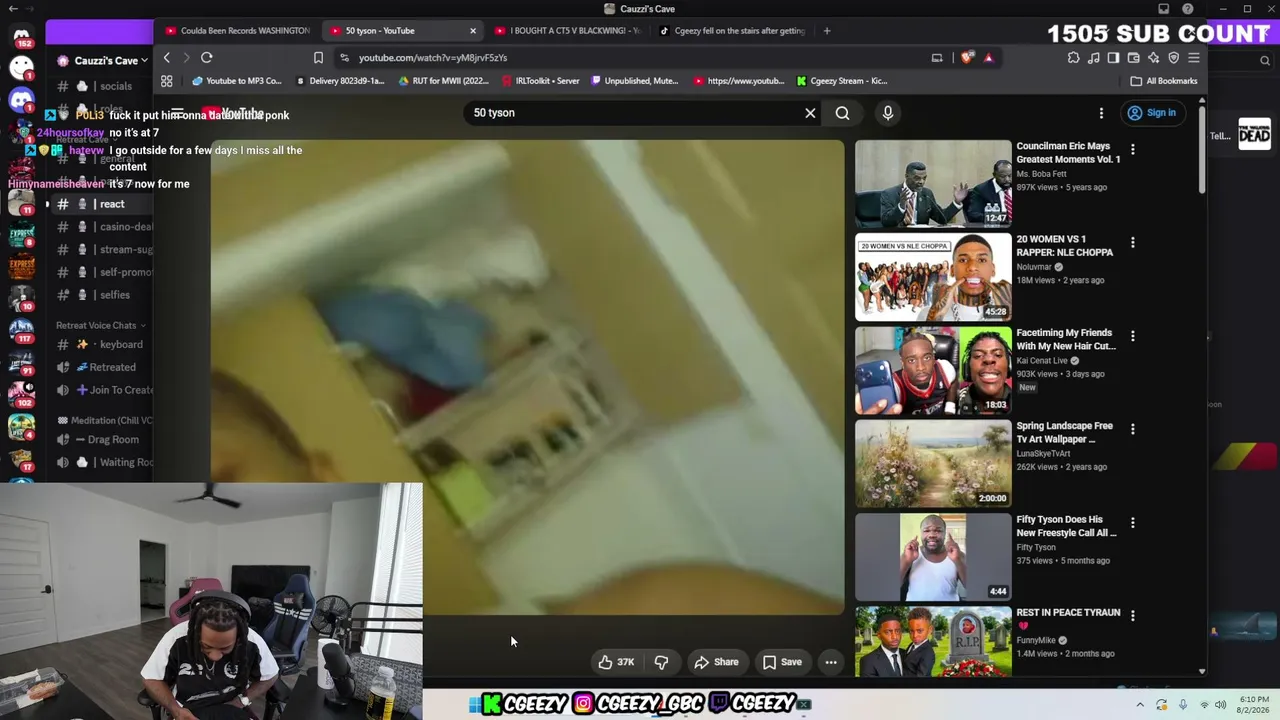Open a new browser tab
This screenshot has height=720, width=1280.
[827, 31]
